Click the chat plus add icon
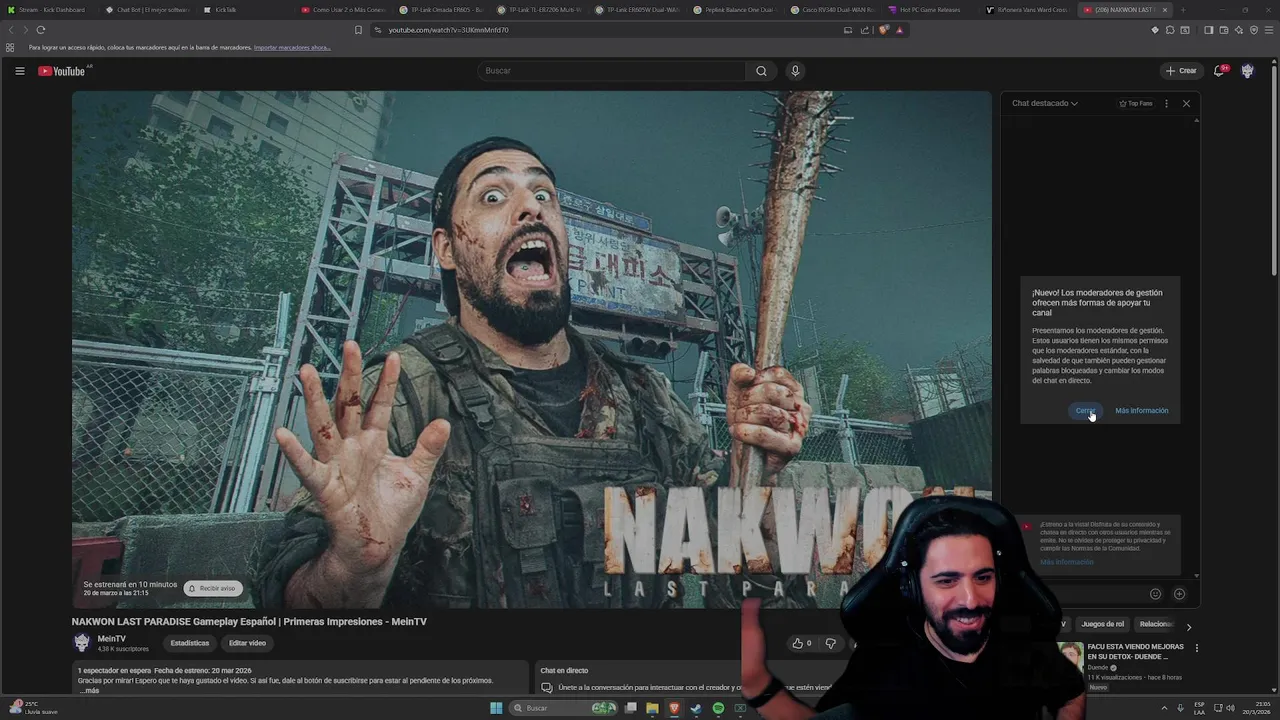The image size is (1280, 720). (1179, 594)
